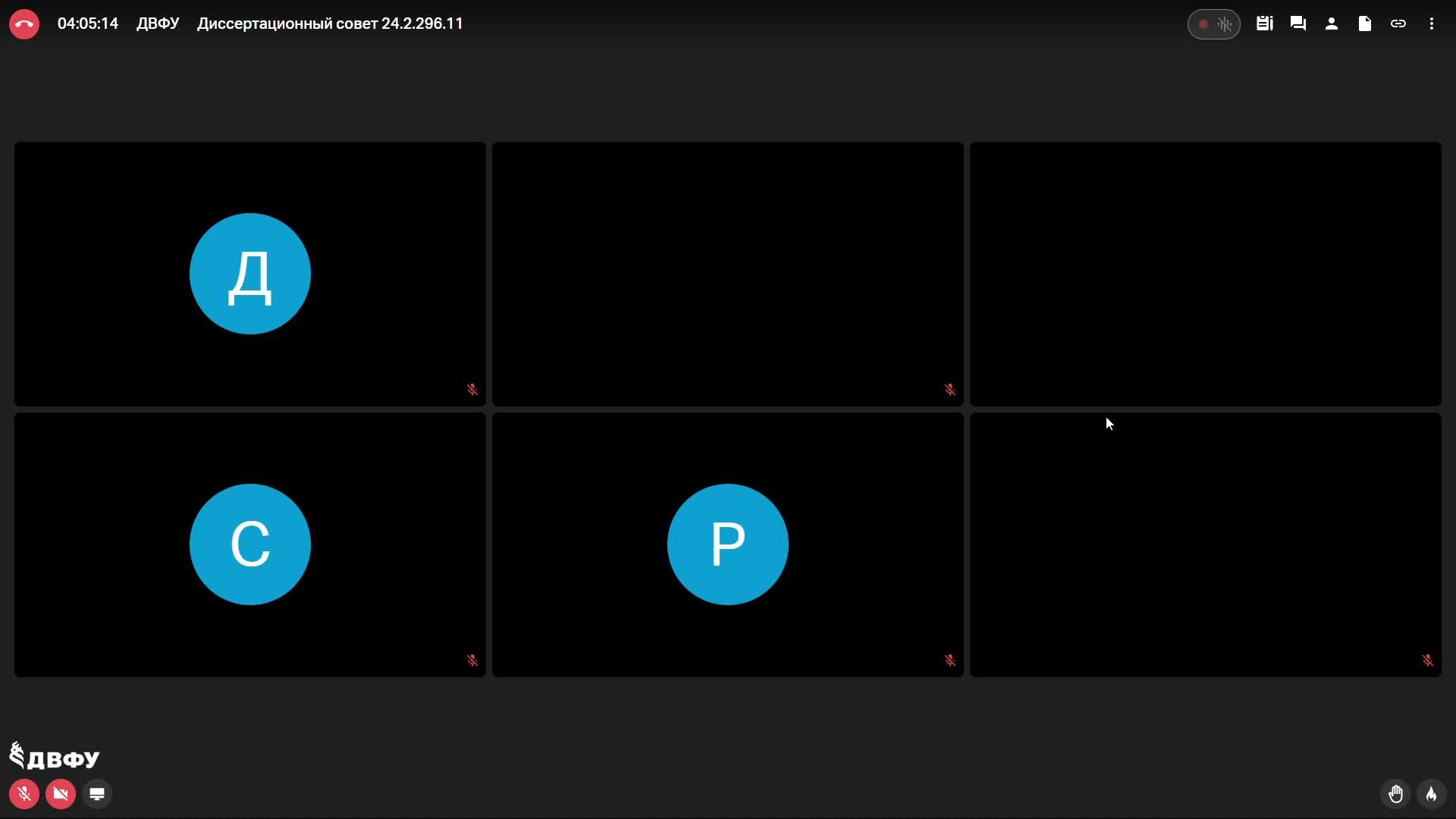Image resolution: width=1456 pixels, height=819 pixels.
Task: Click the flame reaction icon
Action: coord(1431,794)
